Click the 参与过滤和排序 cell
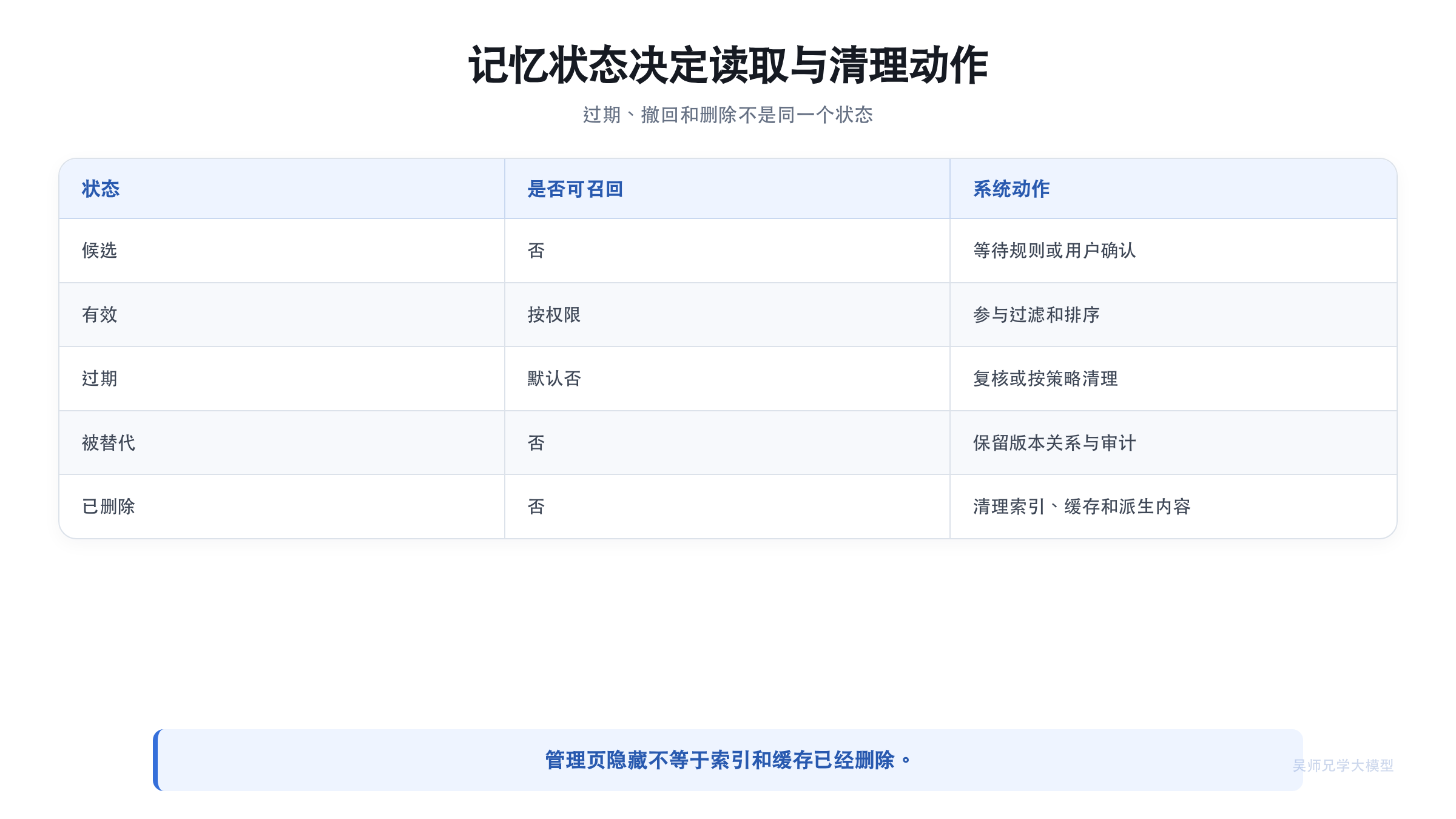This screenshot has width=1456, height=819. pyautogui.click(x=1173, y=315)
